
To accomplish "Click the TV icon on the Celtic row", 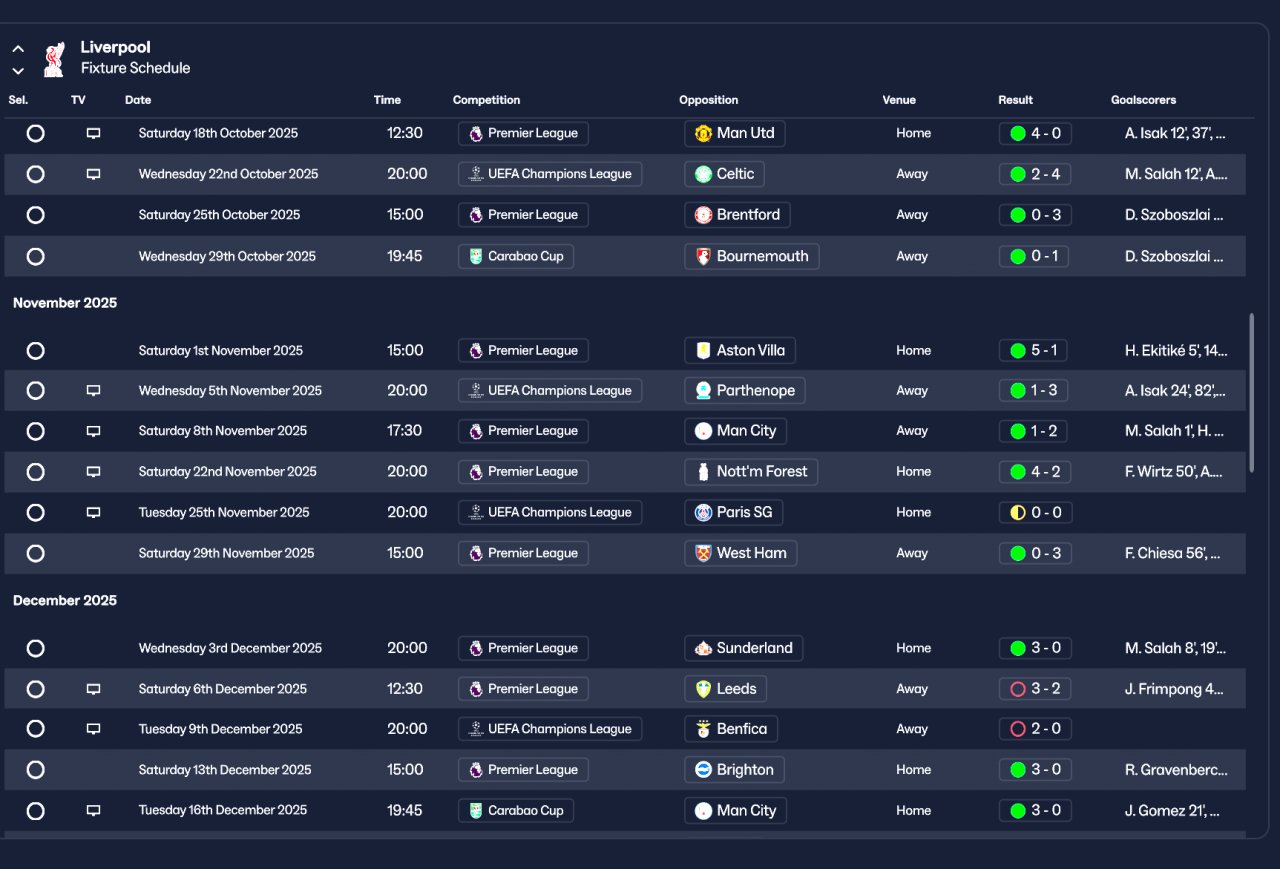I will click(x=93, y=174).
